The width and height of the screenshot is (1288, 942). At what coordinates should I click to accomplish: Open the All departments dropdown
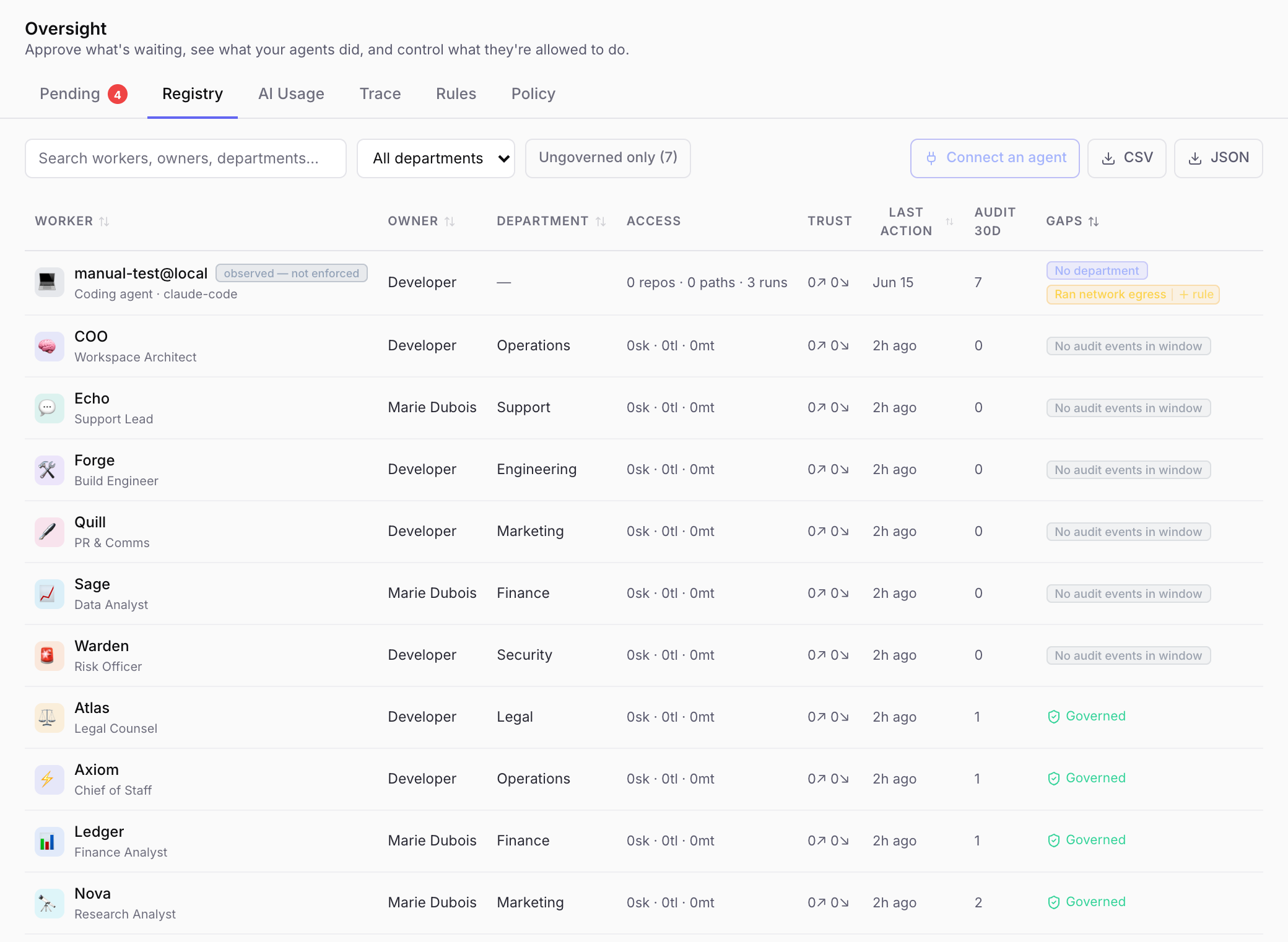pyautogui.click(x=436, y=158)
